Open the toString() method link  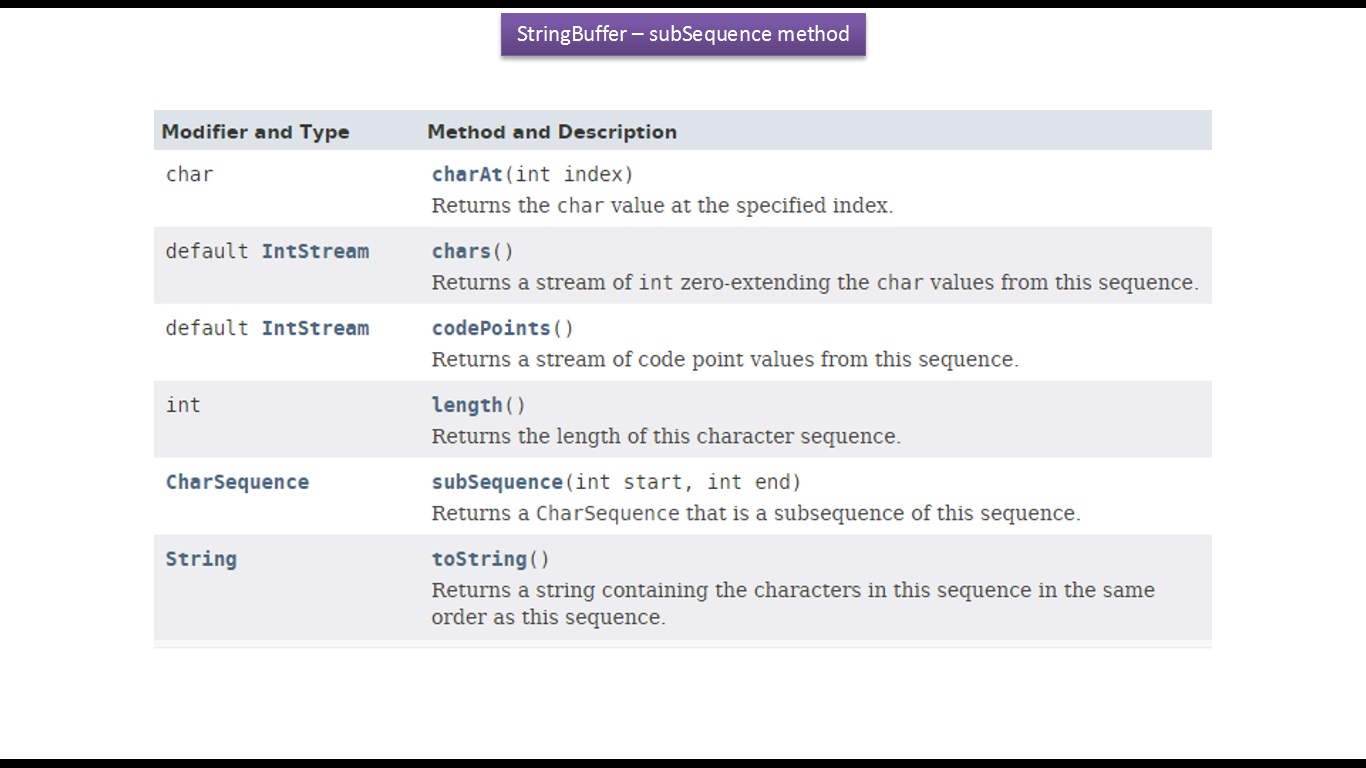click(x=479, y=559)
